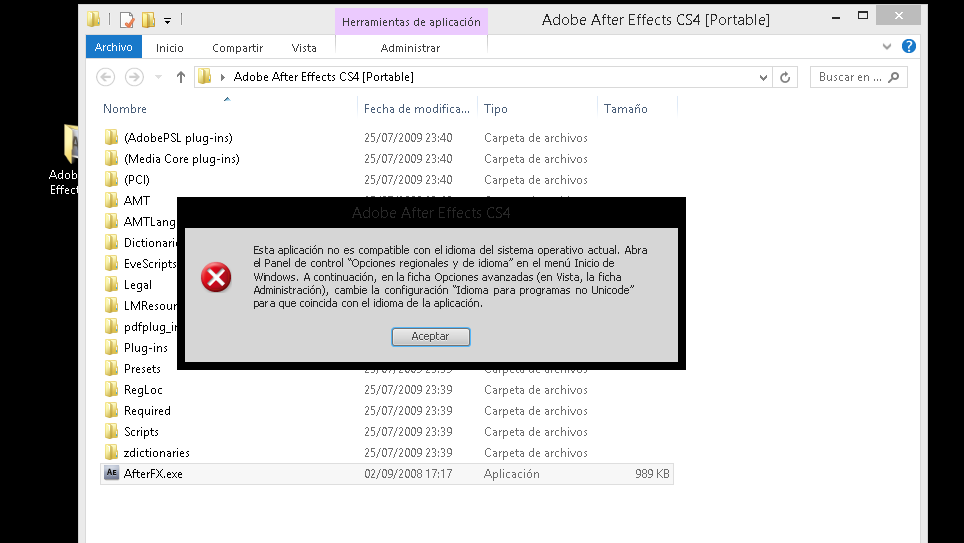
Task: Select the (AdobePSL plug-ins) folder icon
Action: point(111,137)
